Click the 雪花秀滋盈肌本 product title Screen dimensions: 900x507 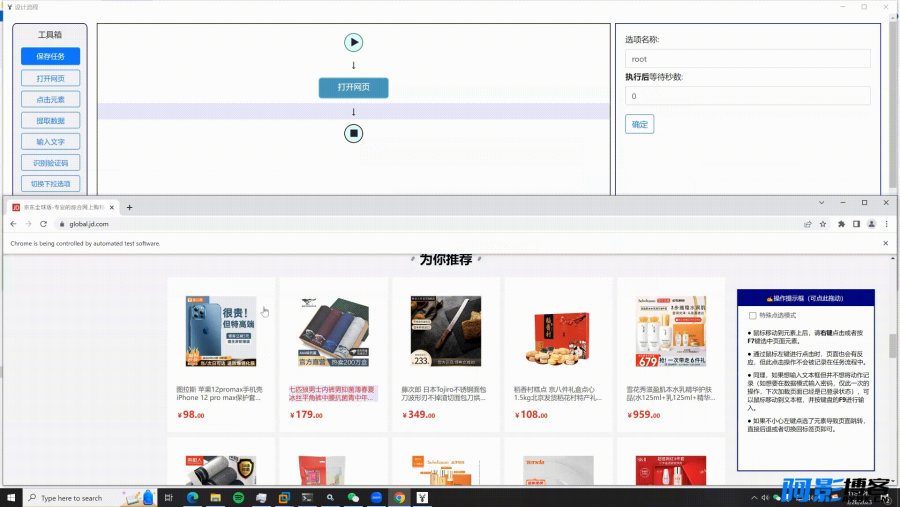[x=670, y=393]
